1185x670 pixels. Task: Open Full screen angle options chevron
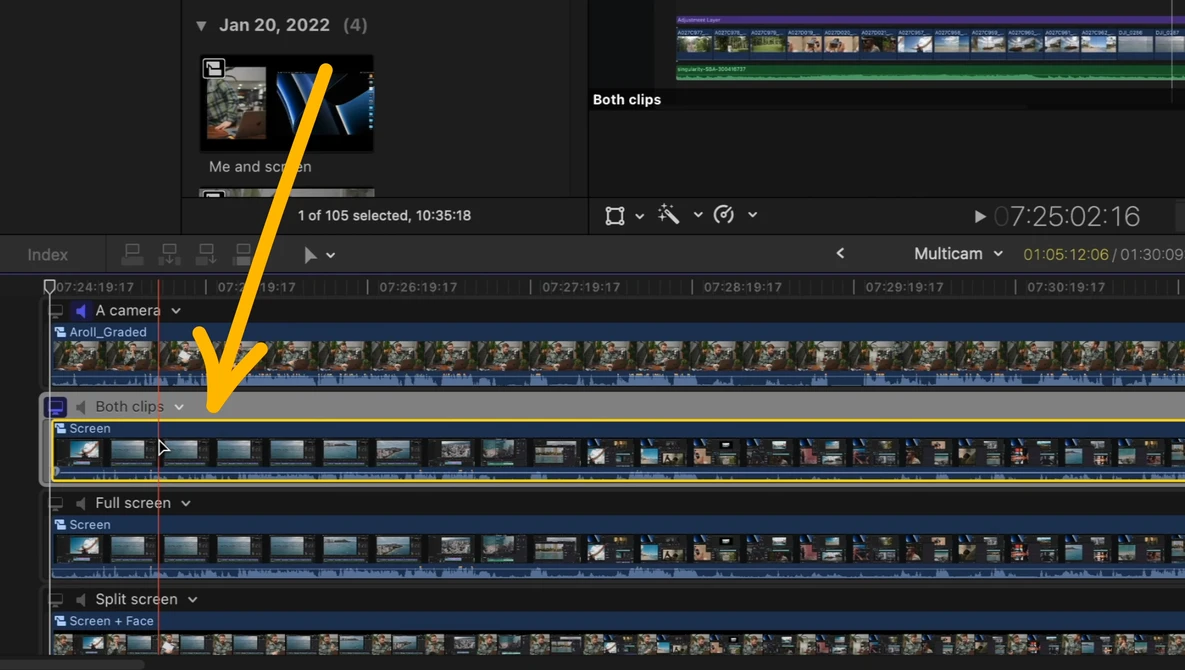pos(186,503)
